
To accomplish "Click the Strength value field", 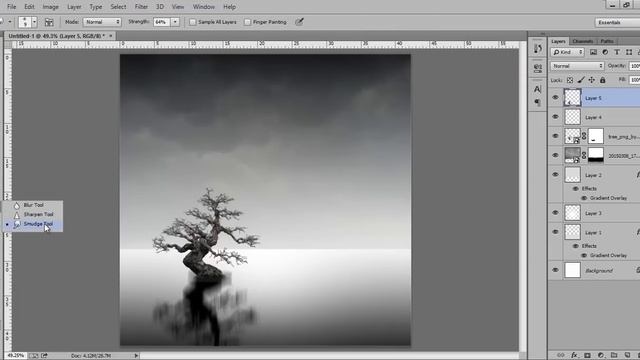I will (x=162, y=22).
